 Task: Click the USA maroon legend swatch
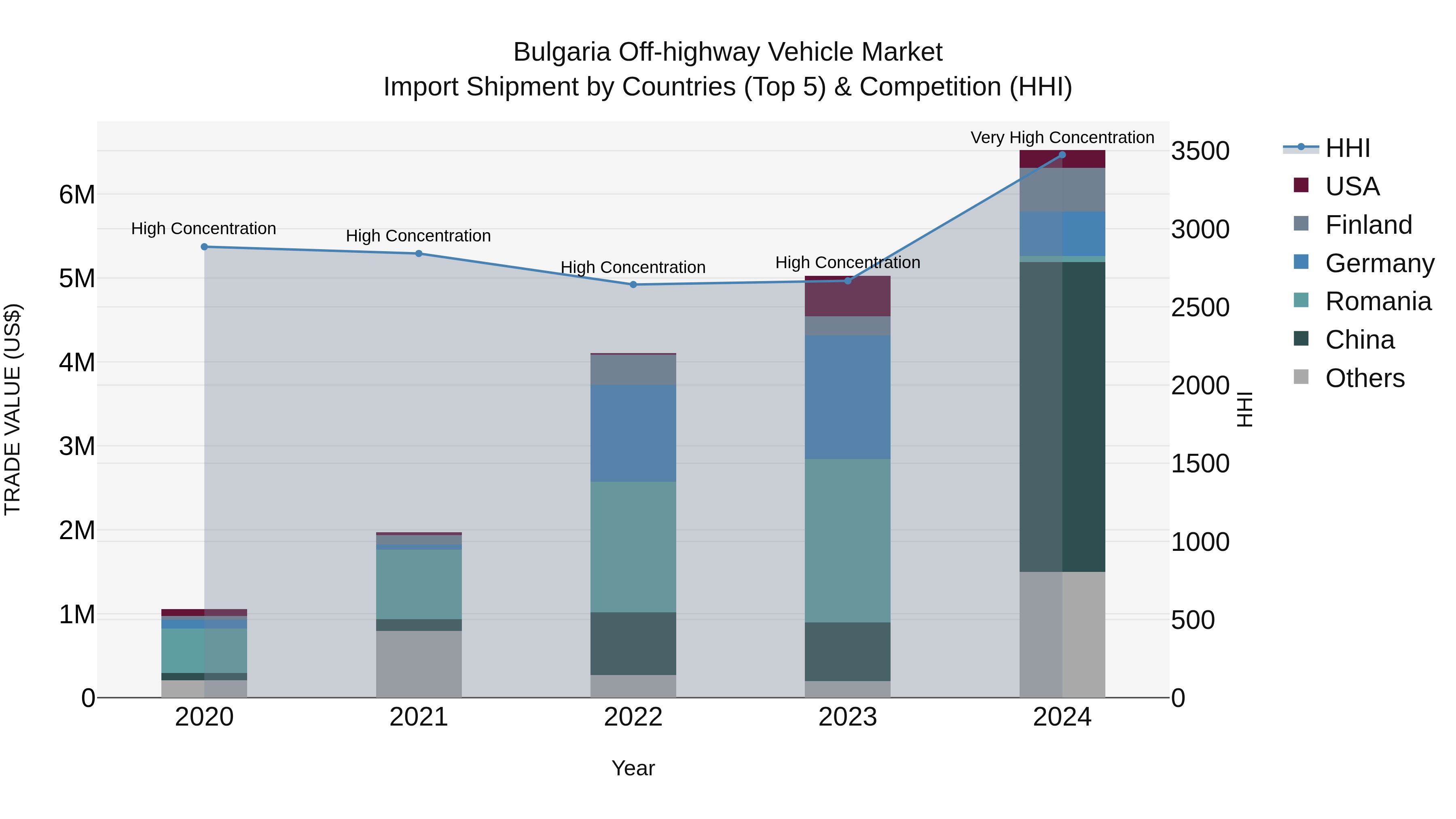pyautogui.click(x=1301, y=185)
